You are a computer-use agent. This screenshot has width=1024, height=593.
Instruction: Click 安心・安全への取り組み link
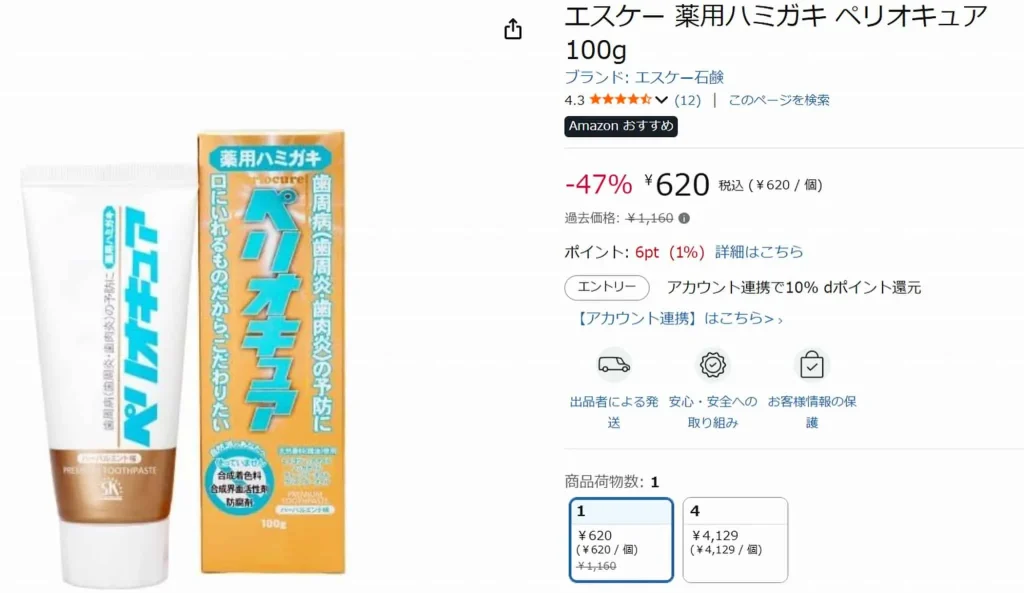click(712, 412)
